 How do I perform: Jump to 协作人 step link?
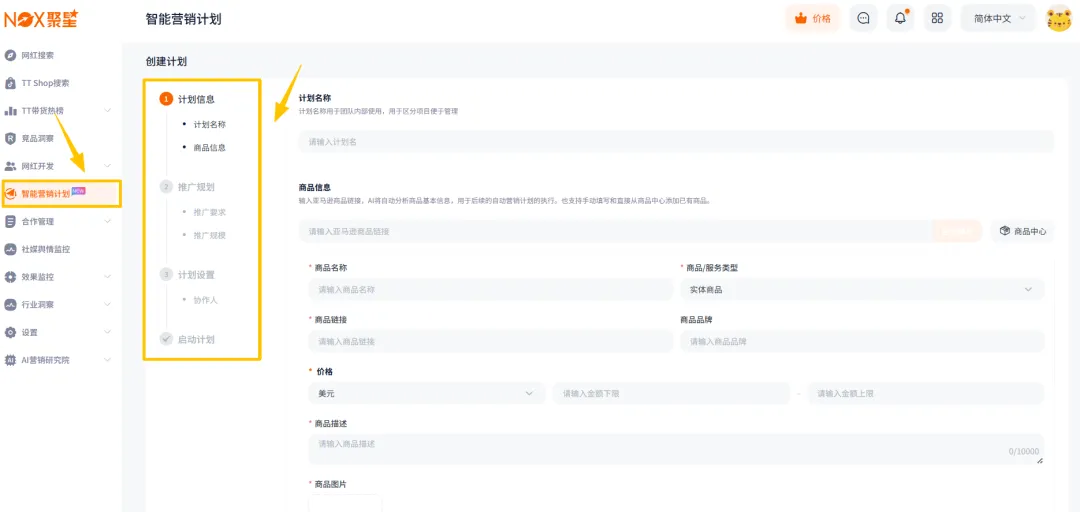pos(205,300)
